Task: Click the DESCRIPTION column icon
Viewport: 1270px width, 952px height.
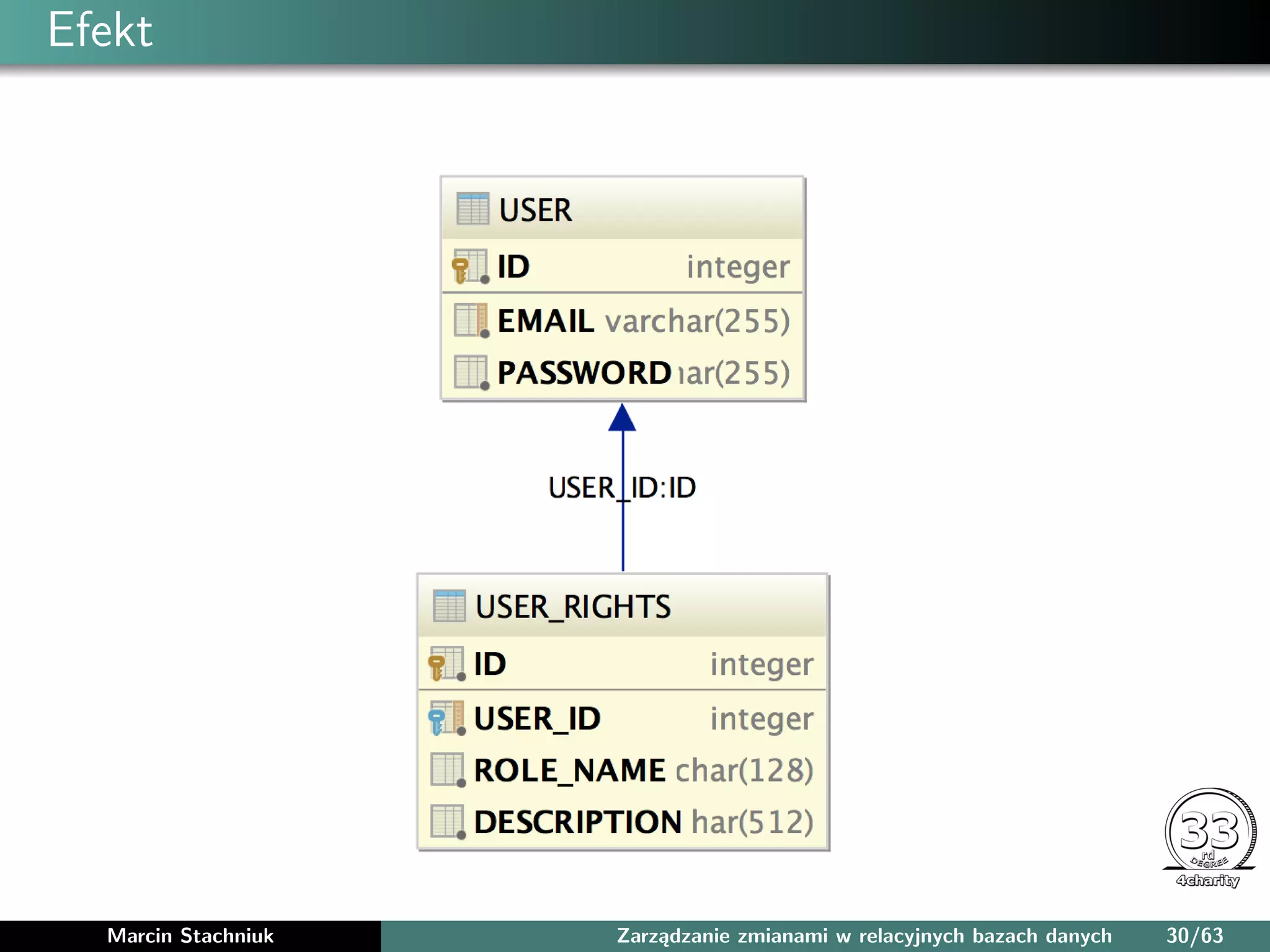Action: pos(447,822)
